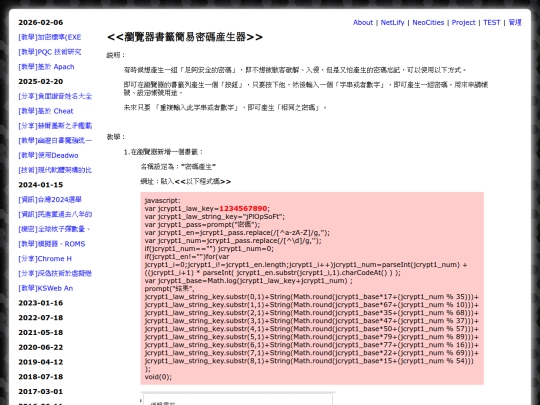Click the 名稱設定為 bookmark name line

(178, 167)
